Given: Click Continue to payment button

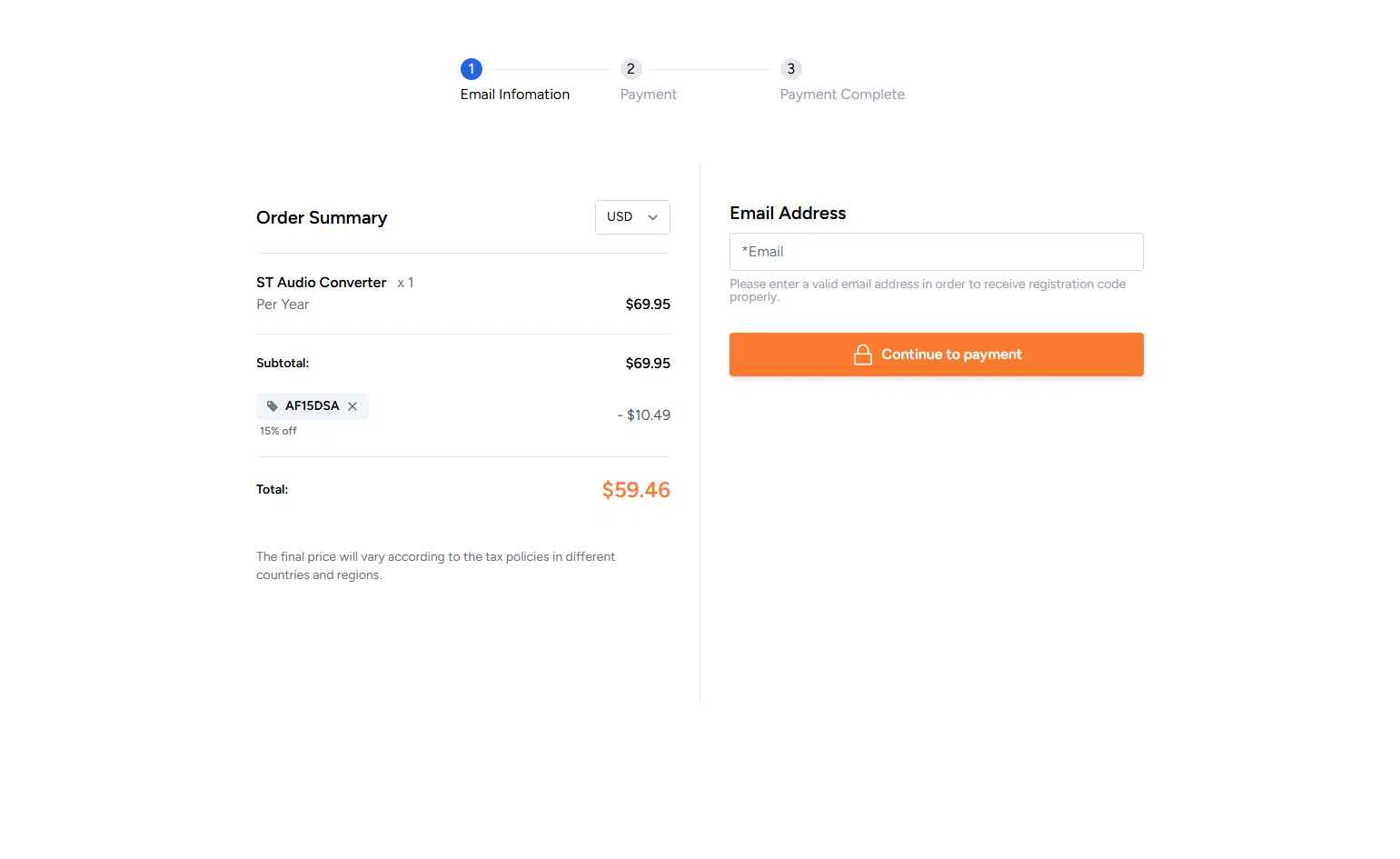Looking at the screenshot, I should (937, 355).
